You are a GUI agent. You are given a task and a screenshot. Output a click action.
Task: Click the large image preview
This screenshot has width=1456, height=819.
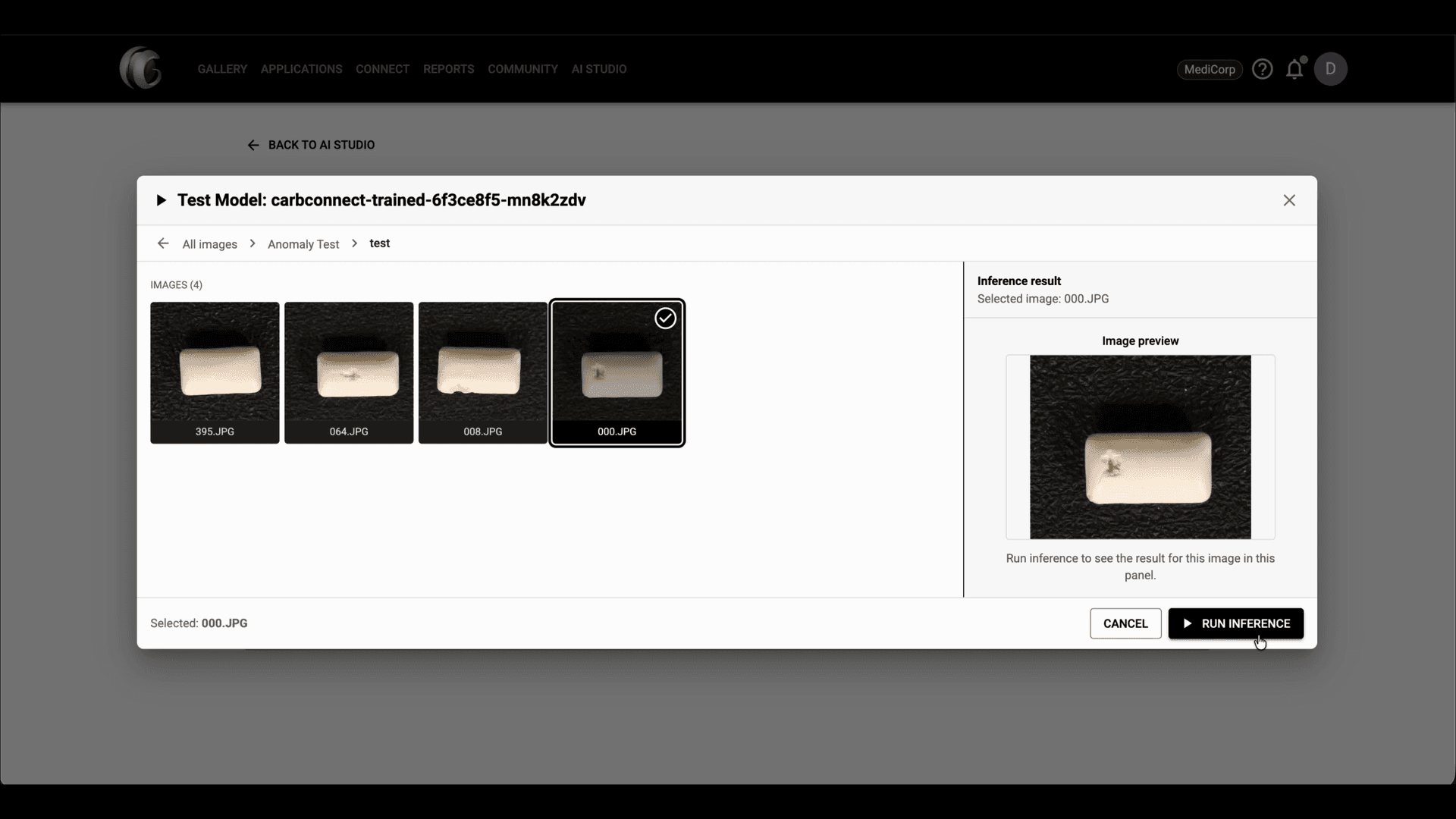(1140, 447)
